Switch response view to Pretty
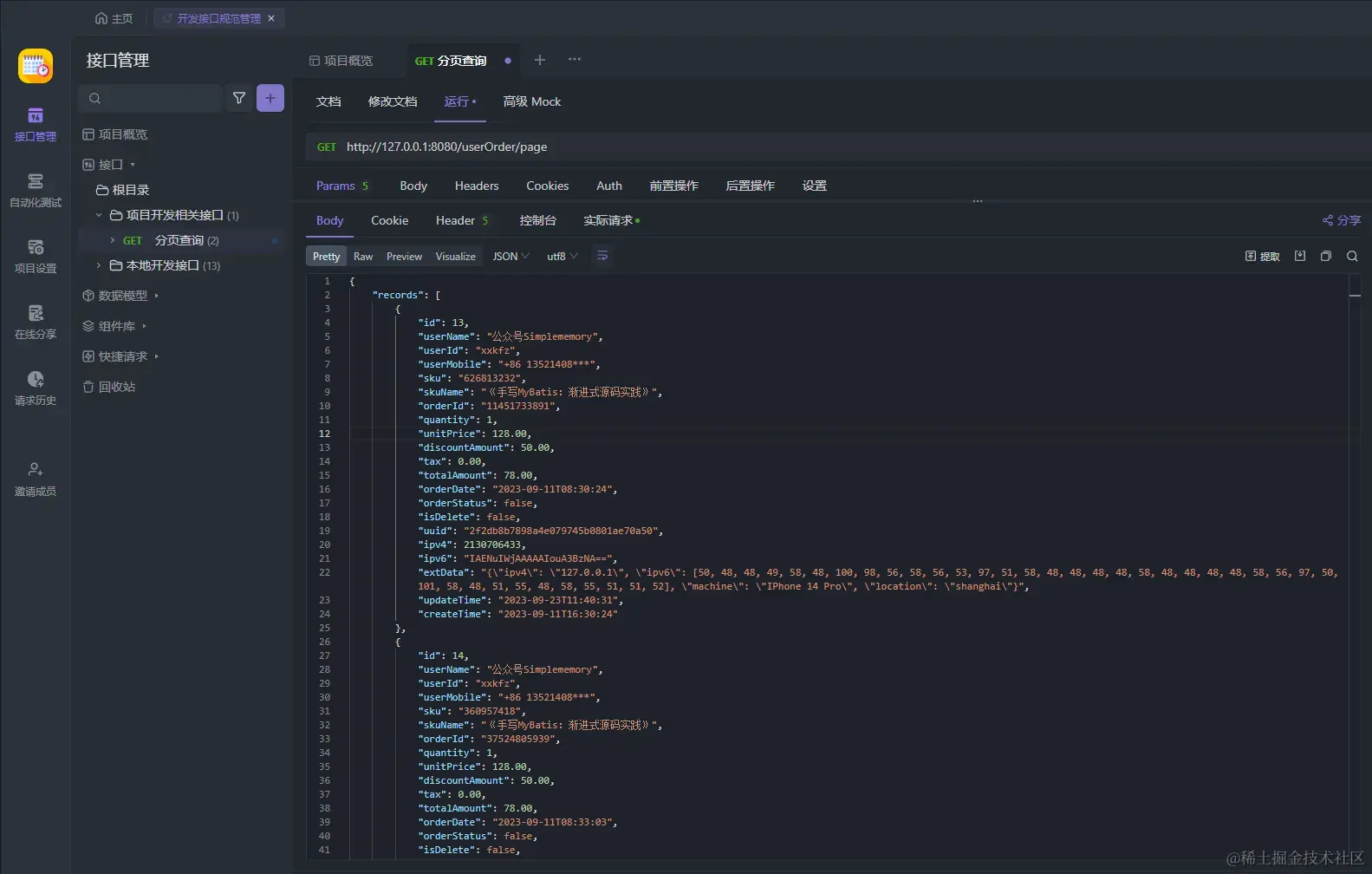Screen dimensions: 1372x874 click(x=327, y=256)
